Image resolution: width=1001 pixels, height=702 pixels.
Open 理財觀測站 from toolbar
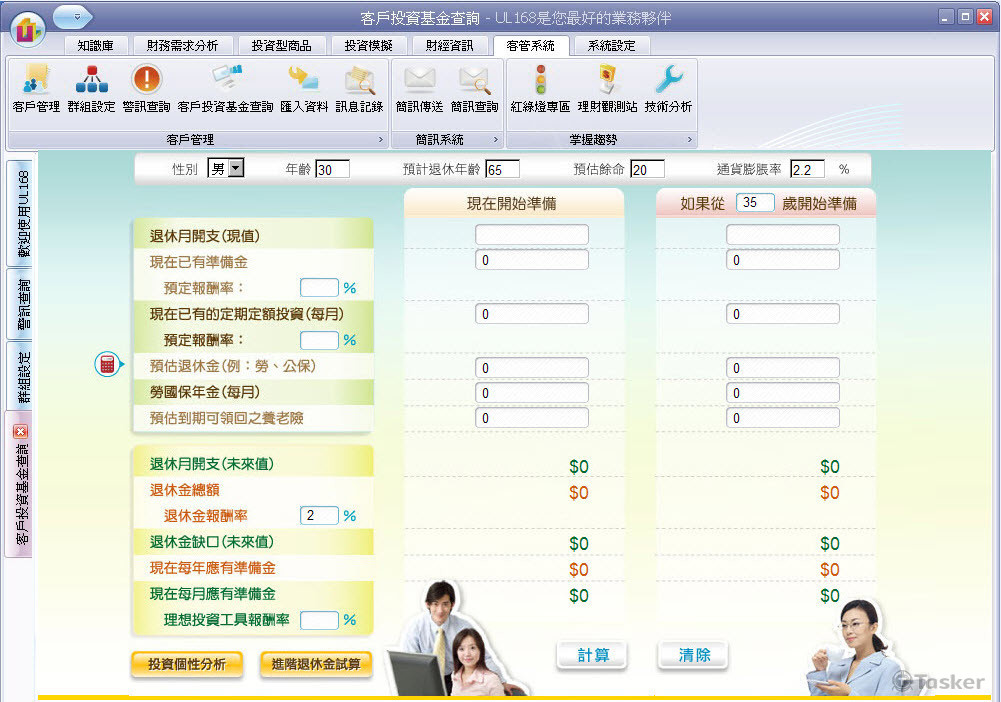608,88
